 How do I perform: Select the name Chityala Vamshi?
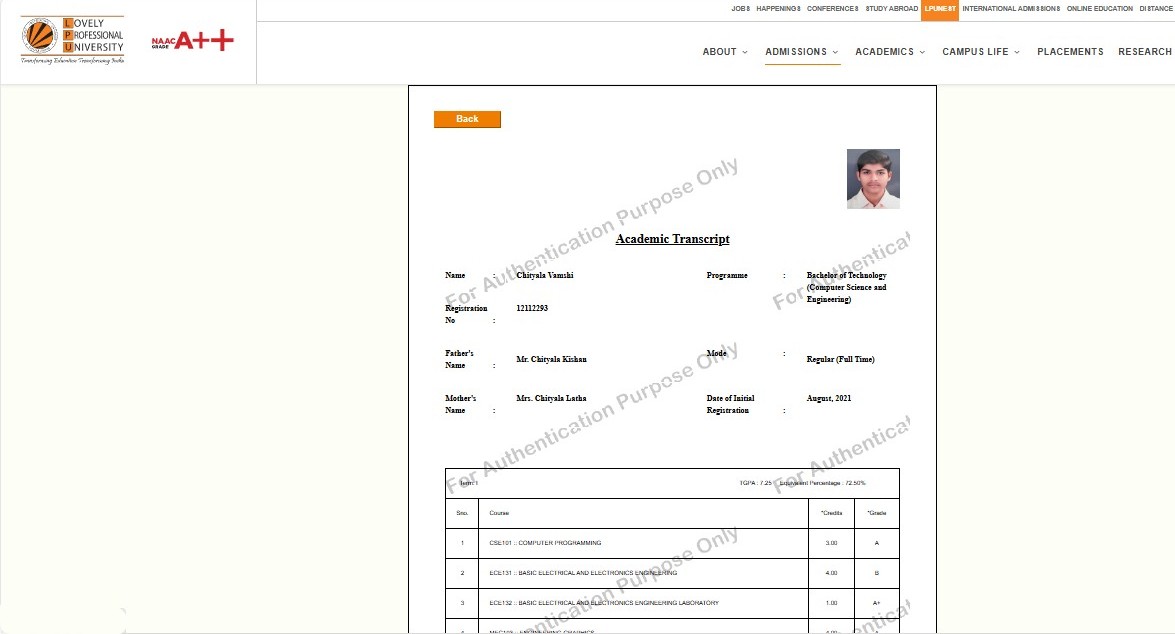(545, 275)
